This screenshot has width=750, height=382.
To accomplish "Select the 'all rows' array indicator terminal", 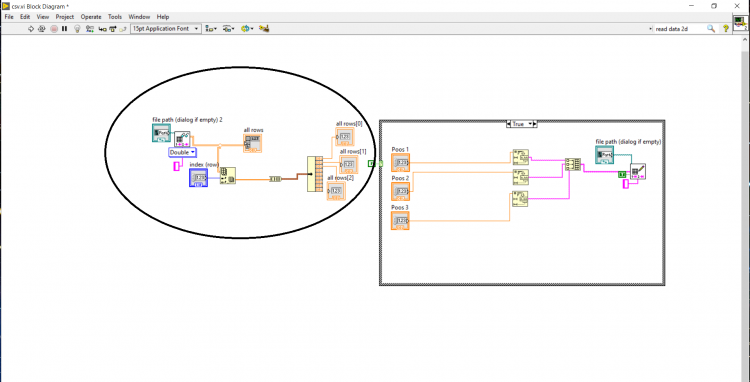I will coord(253,143).
